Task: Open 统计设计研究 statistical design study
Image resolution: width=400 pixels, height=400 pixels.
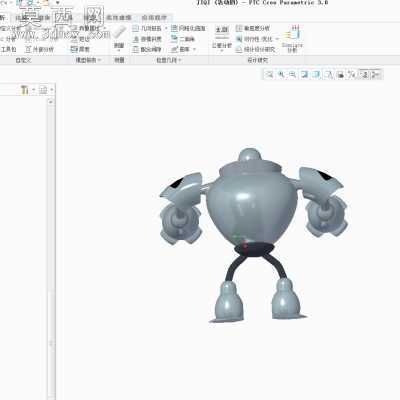Action: (256, 49)
